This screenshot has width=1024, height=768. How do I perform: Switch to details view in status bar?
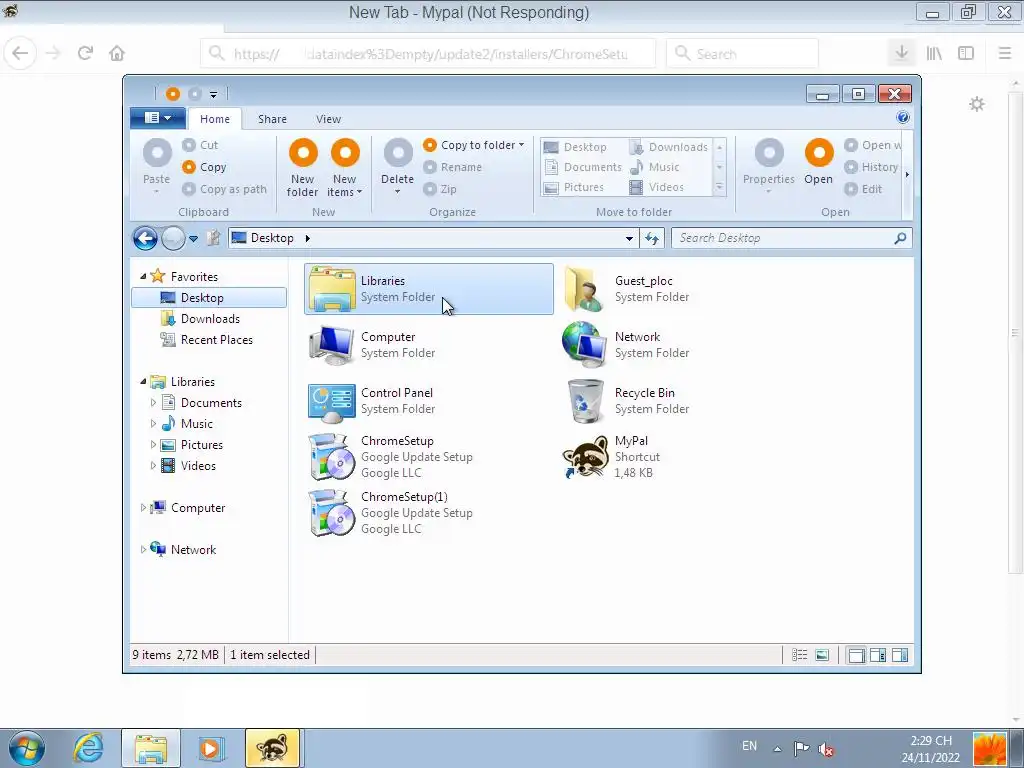point(799,655)
